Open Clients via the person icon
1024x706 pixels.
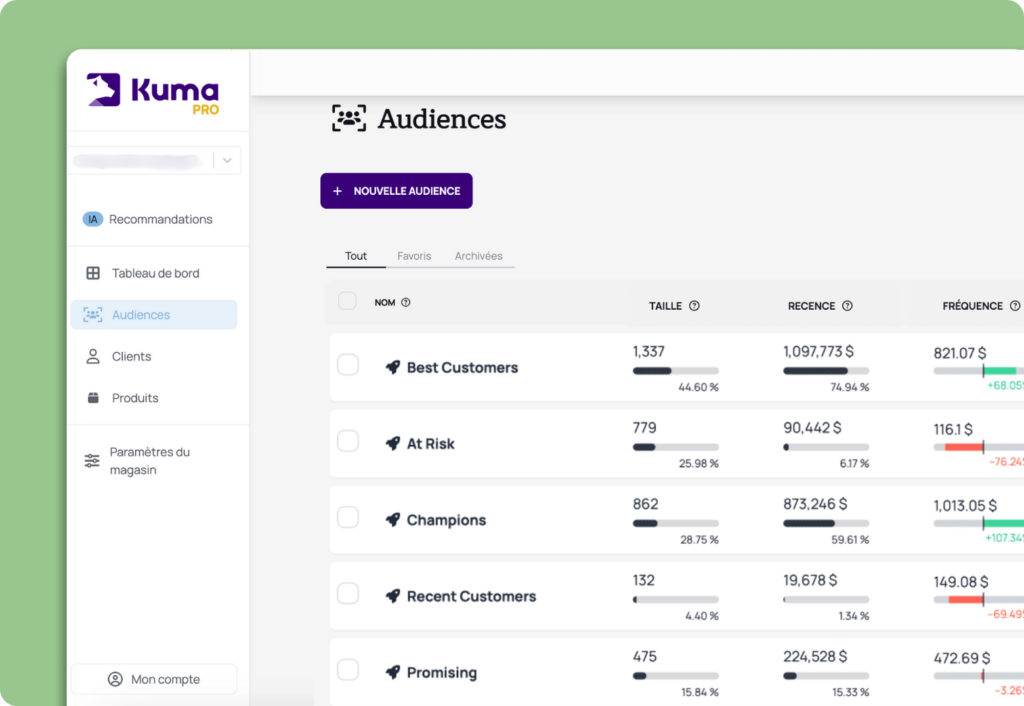point(92,356)
